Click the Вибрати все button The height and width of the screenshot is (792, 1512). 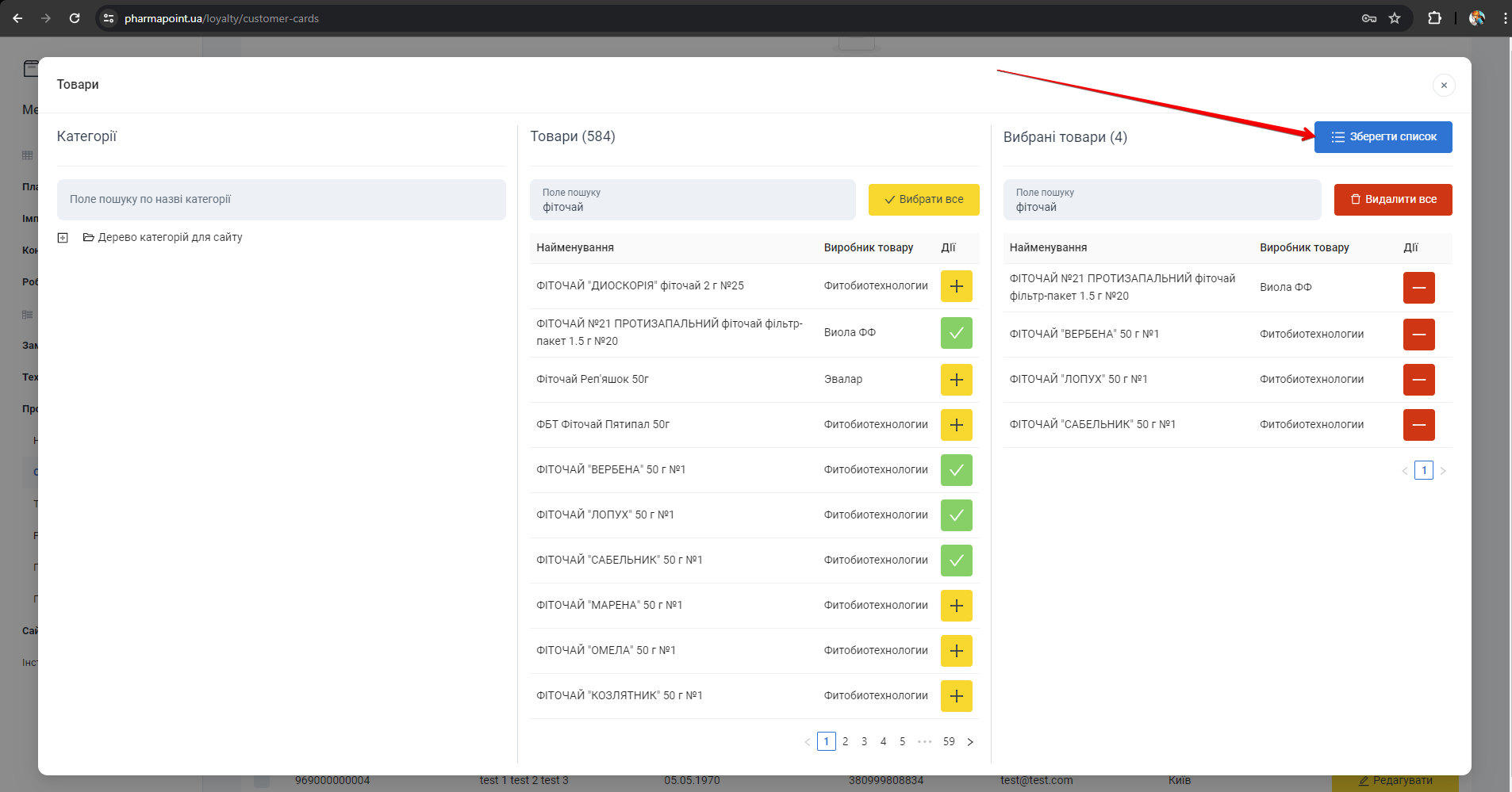[x=923, y=200]
